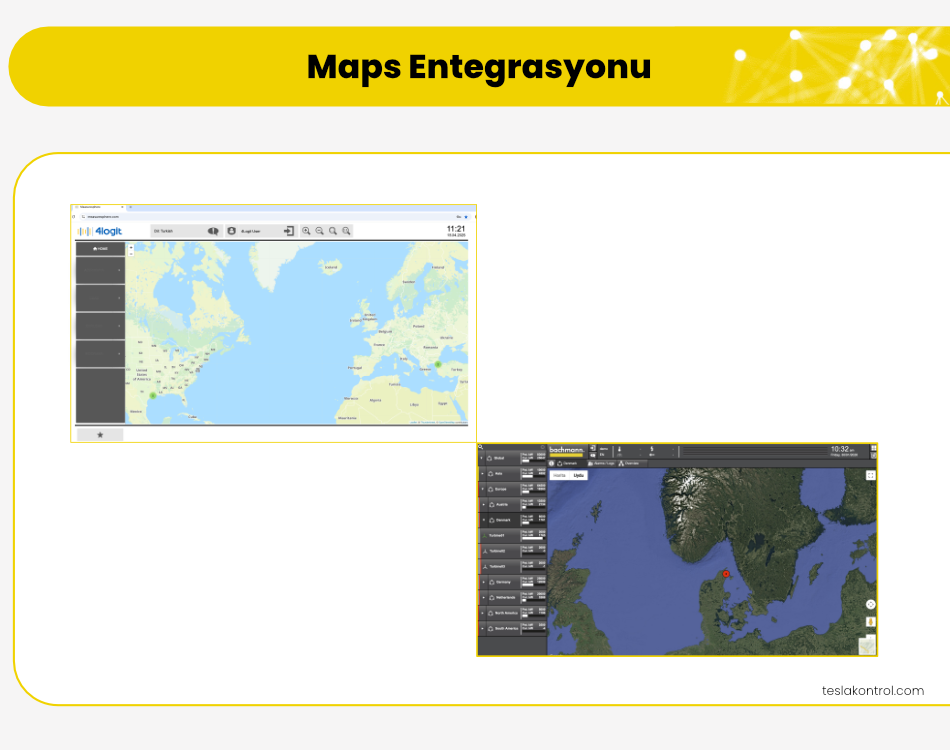Click the 4logit zoom-in magnifier icon

[306, 231]
